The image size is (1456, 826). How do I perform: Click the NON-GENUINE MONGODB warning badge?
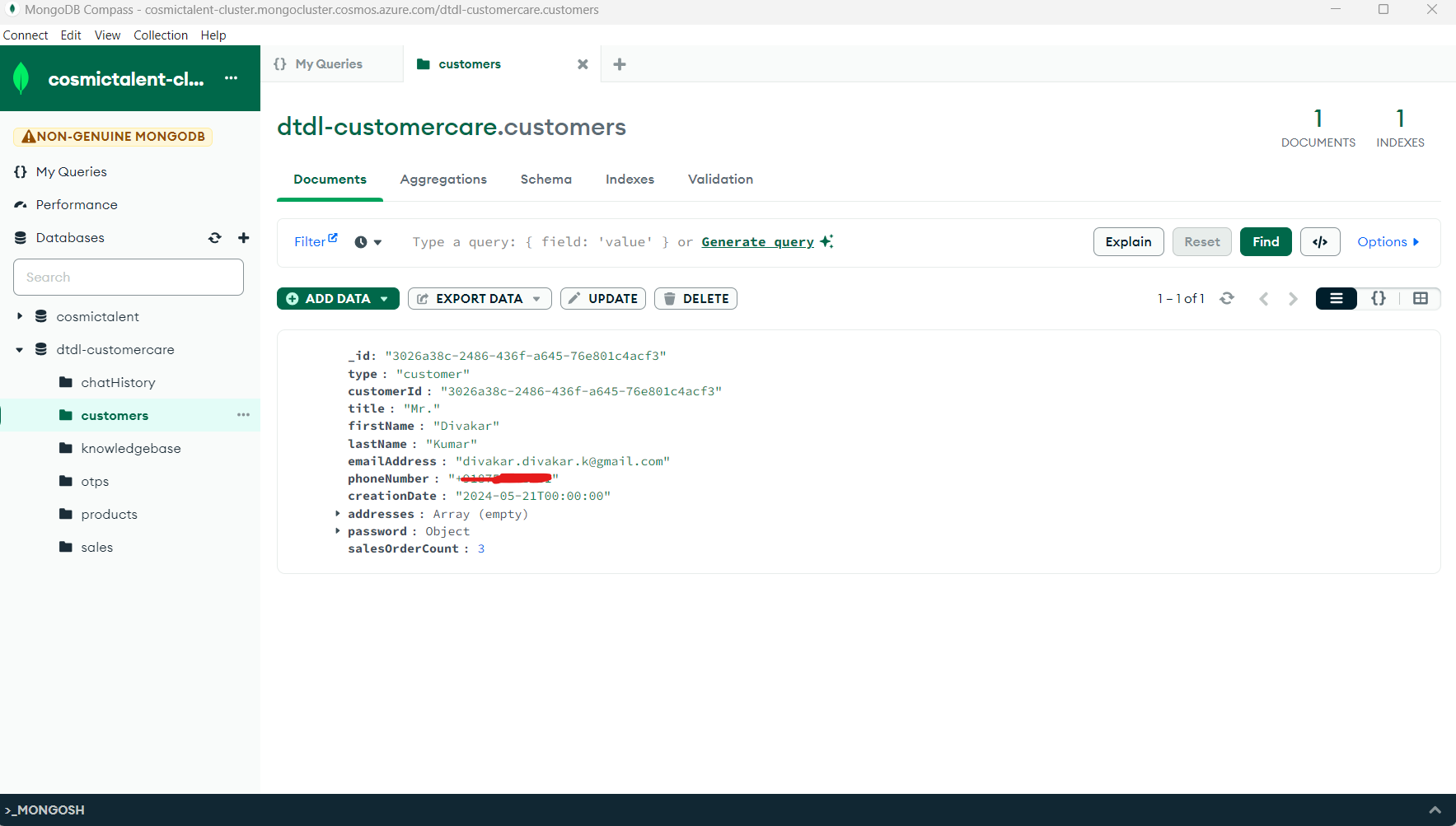tap(113, 137)
